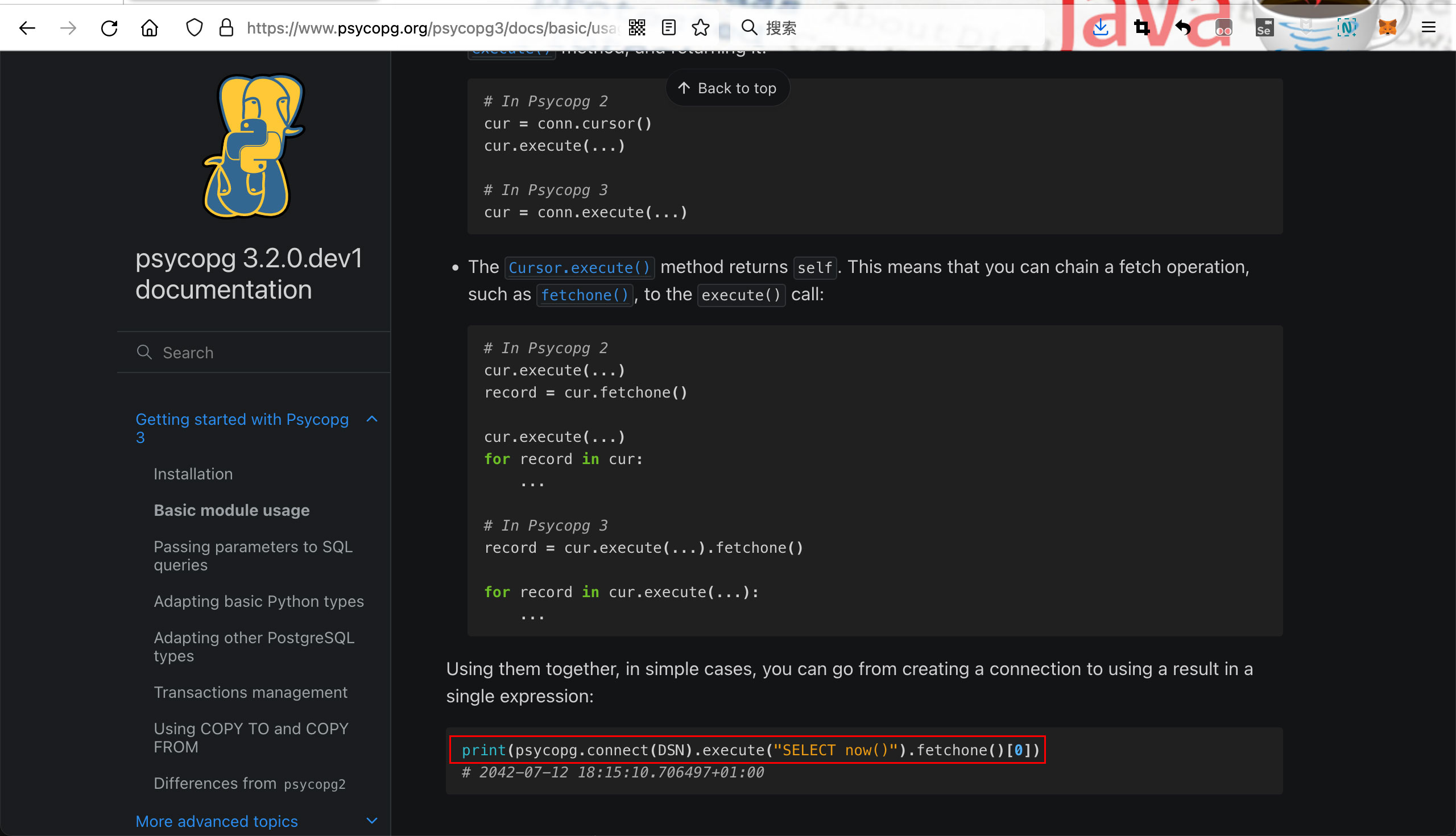Click code line for record in cur.execute(...):
This screenshot has height=836, width=1456.
(621, 592)
